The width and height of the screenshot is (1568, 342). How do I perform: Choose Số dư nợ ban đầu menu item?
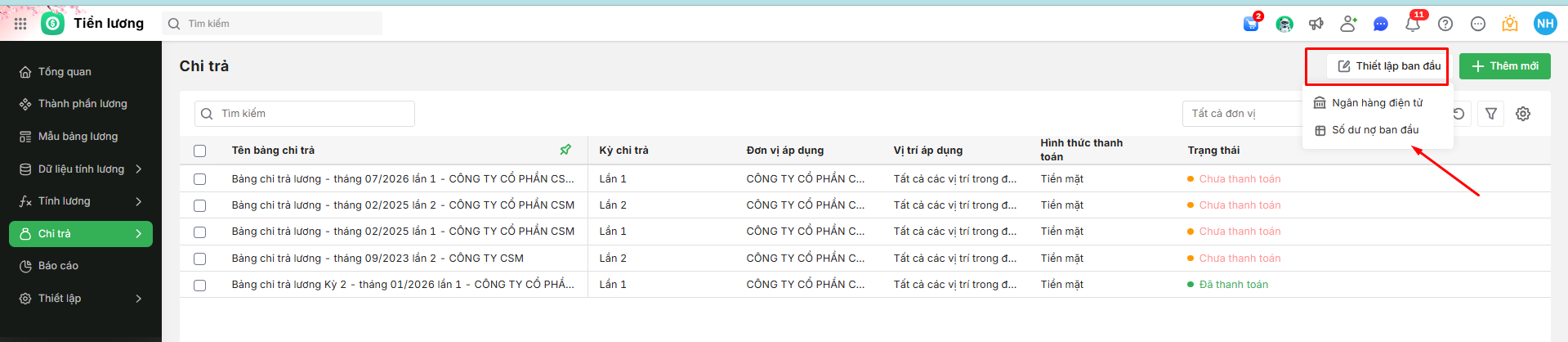pyautogui.click(x=1375, y=130)
